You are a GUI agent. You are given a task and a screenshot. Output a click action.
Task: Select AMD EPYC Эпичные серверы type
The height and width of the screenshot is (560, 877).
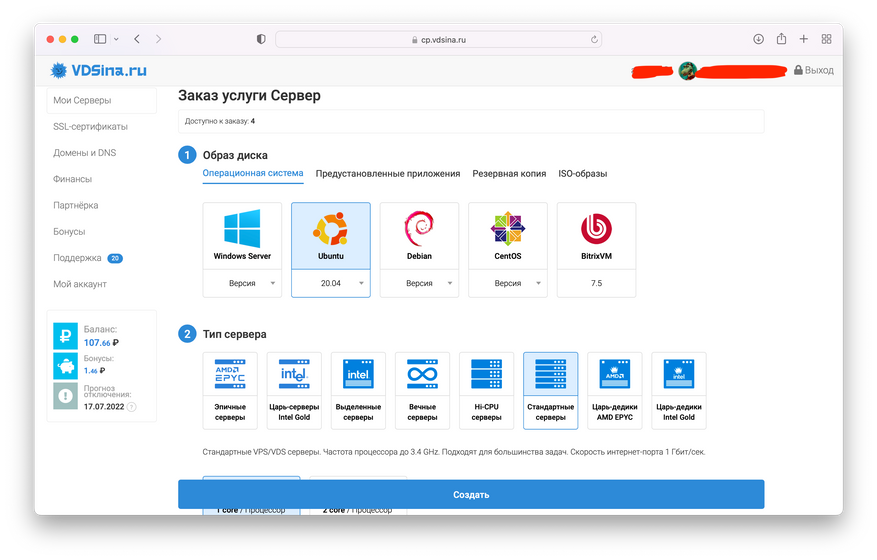pos(230,390)
